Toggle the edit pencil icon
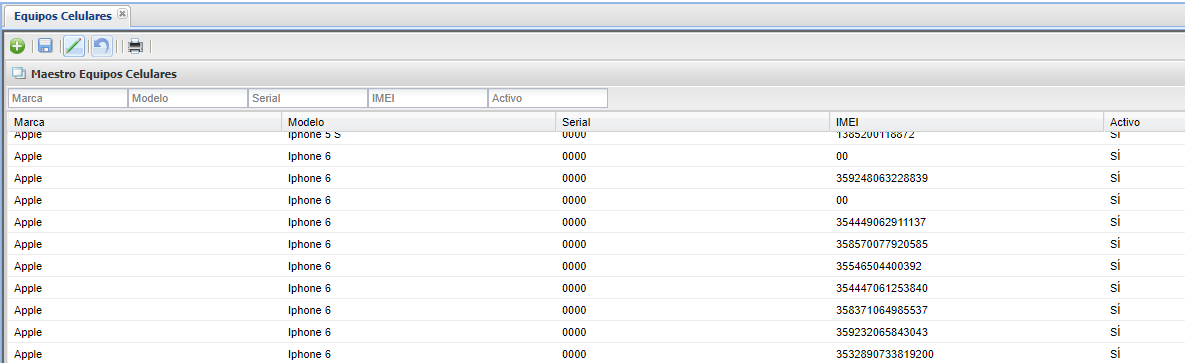The image size is (1185, 363). tap(73, 46)
